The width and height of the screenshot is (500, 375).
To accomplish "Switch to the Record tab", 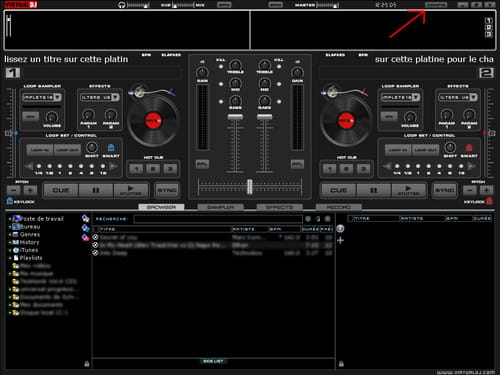I will point(339,207).
